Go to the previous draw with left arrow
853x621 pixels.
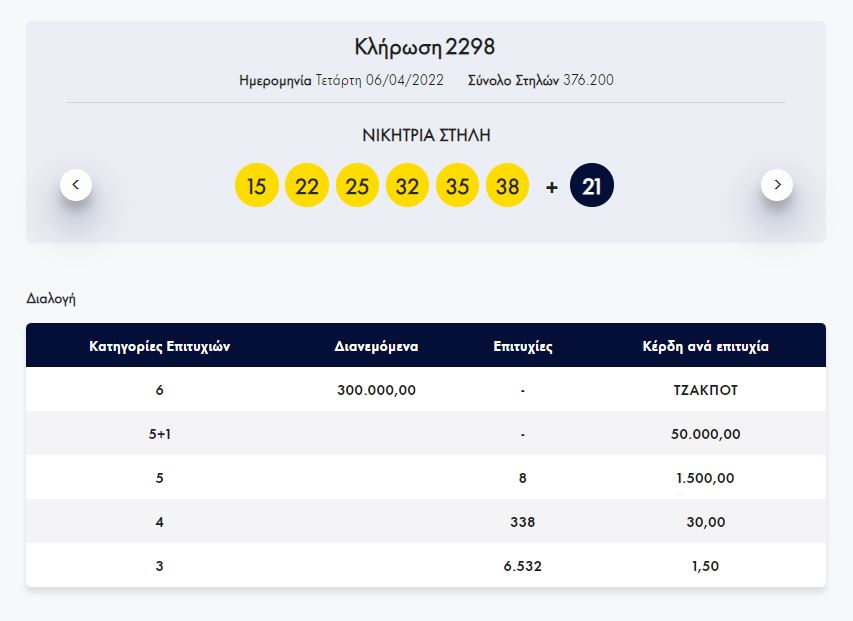(76, 185)
